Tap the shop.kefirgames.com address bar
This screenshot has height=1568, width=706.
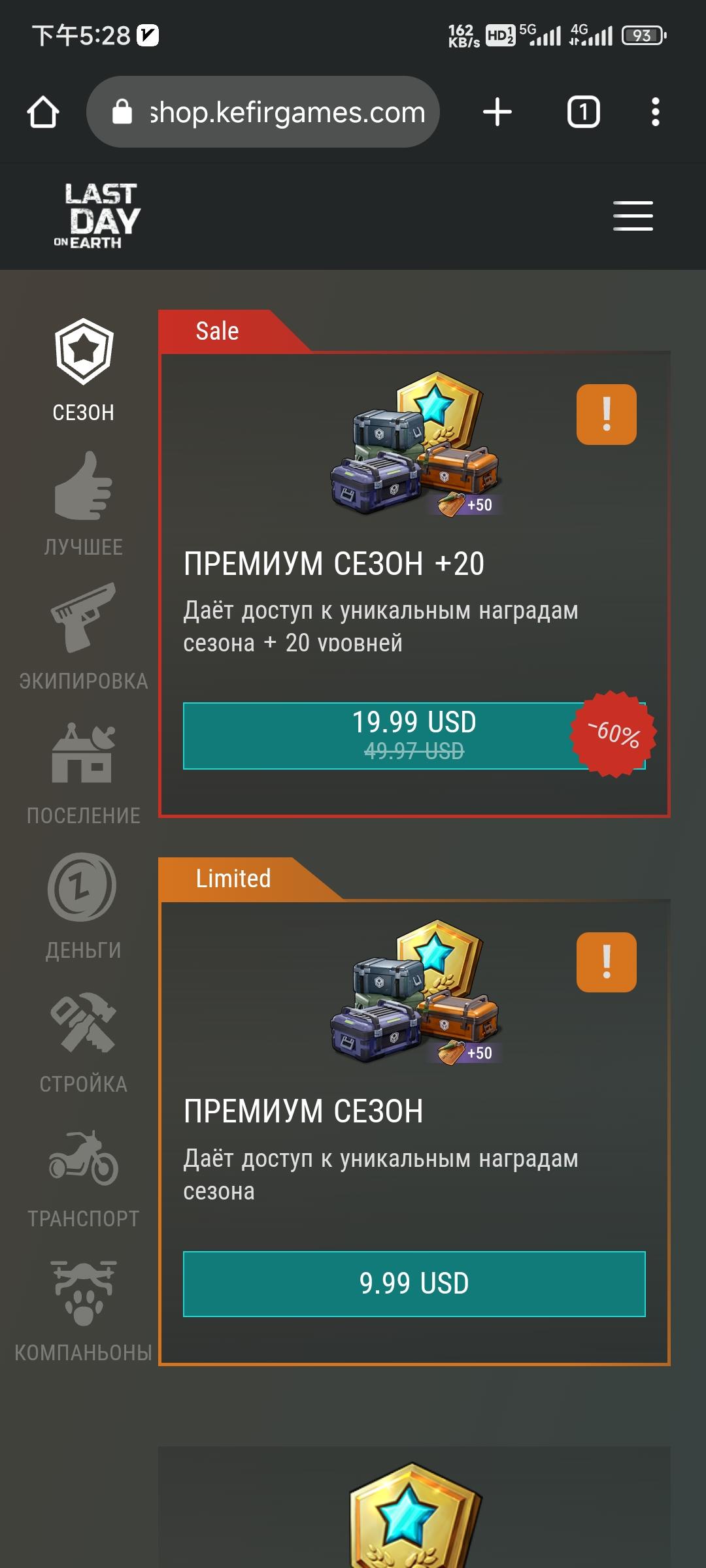[x=263, y=112]
